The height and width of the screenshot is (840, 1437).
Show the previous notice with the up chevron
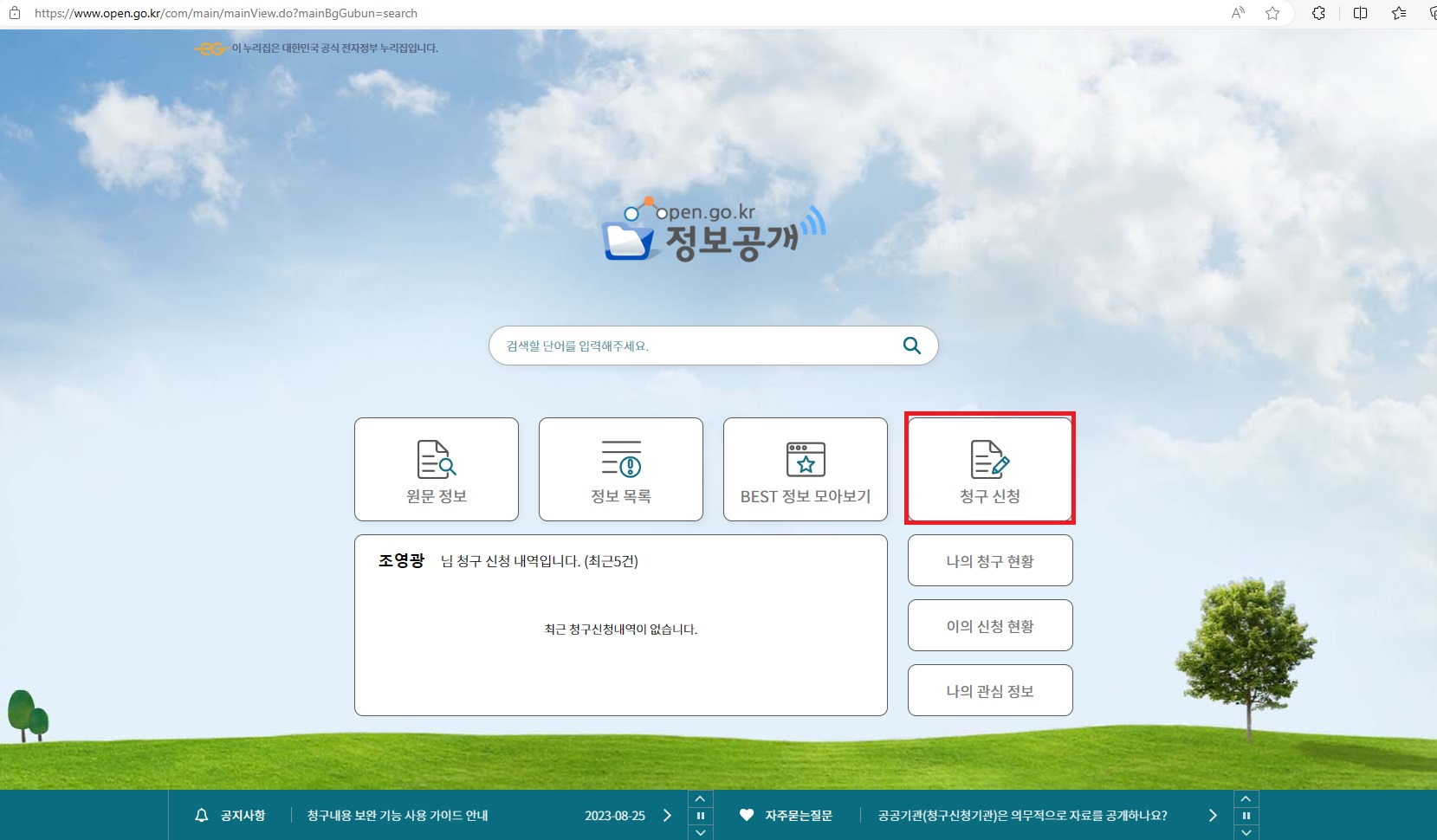pos(701,798)
